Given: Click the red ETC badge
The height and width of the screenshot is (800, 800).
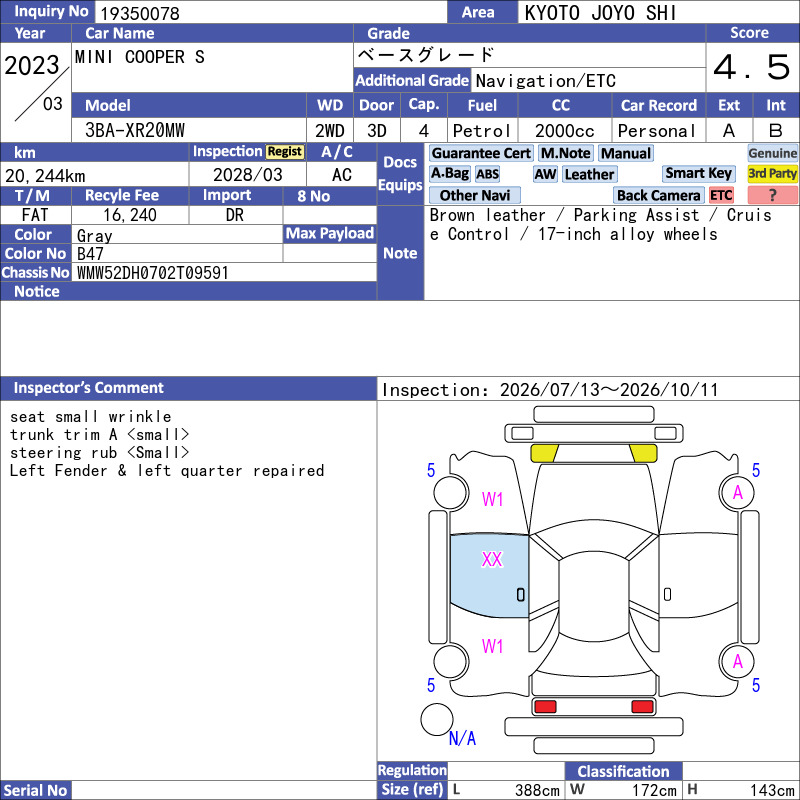Looking at the screenshot, I should pyautogui.click(x=721, y=195).
